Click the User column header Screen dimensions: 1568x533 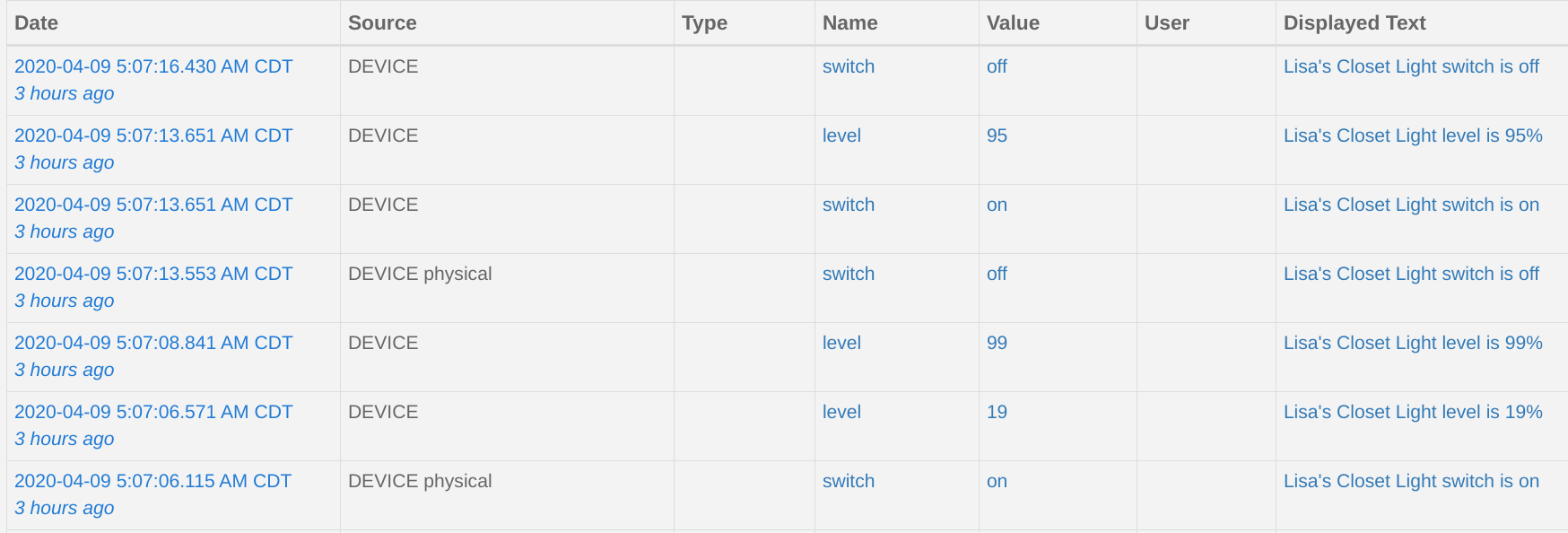[x=1166, y=23]
